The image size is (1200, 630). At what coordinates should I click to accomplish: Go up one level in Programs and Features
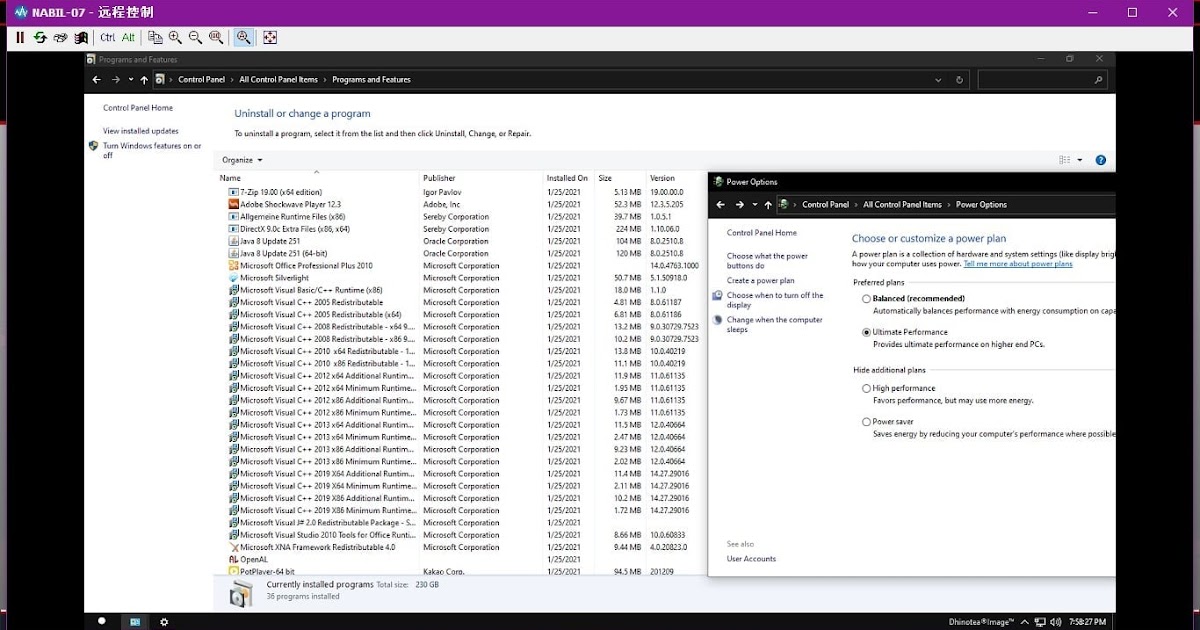click(144, 80)
